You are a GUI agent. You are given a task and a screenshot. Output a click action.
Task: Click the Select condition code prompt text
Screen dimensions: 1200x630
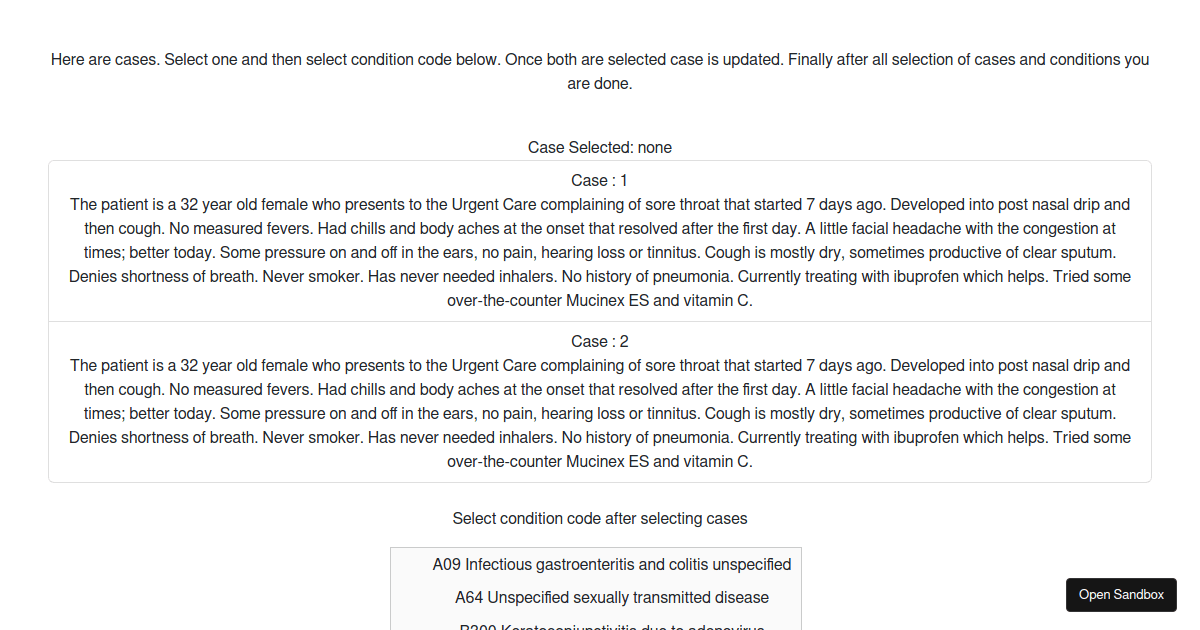point(600,518)
